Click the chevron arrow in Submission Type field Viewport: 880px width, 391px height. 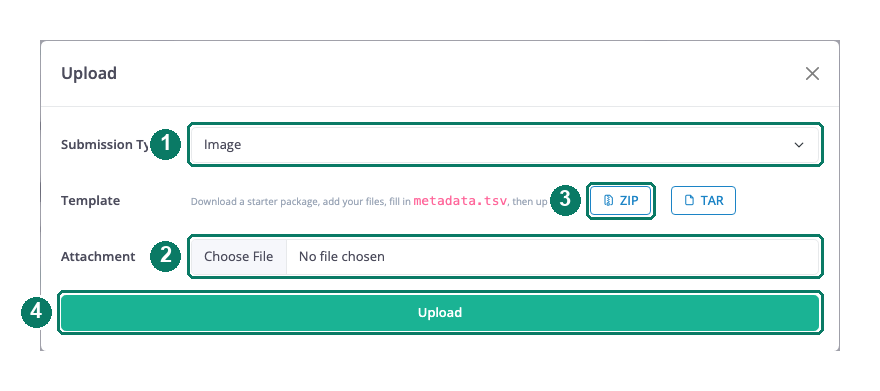[799, 145]
